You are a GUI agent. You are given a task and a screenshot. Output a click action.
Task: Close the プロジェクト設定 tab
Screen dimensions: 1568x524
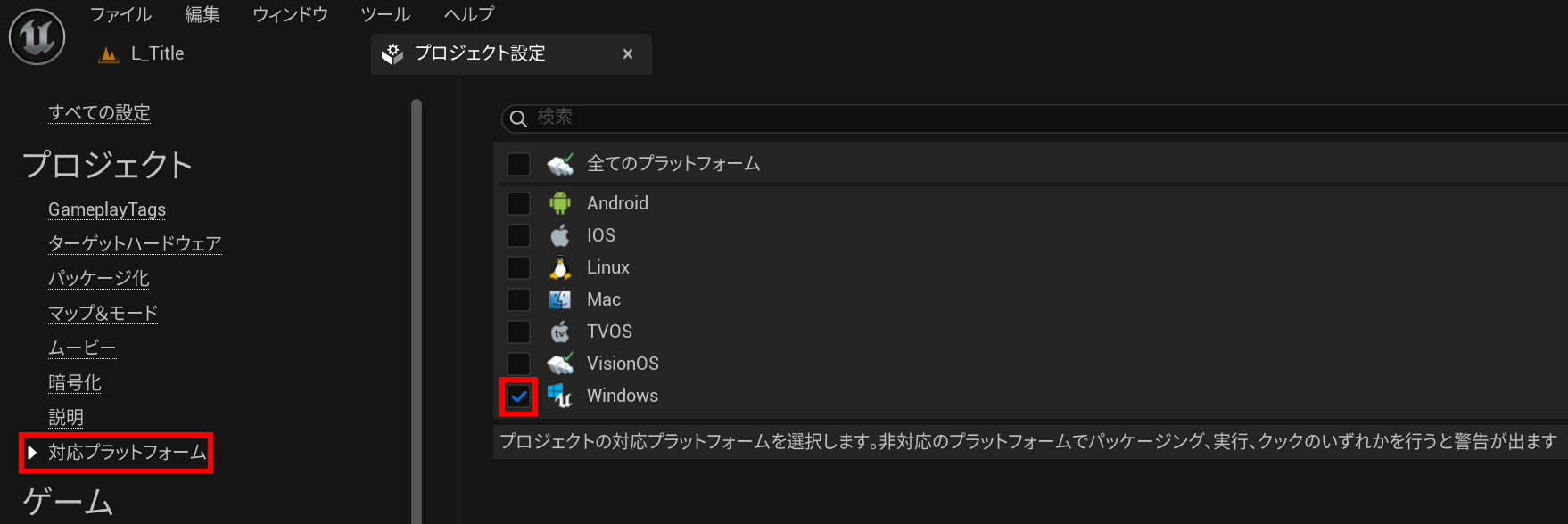[x=628, y=54]
